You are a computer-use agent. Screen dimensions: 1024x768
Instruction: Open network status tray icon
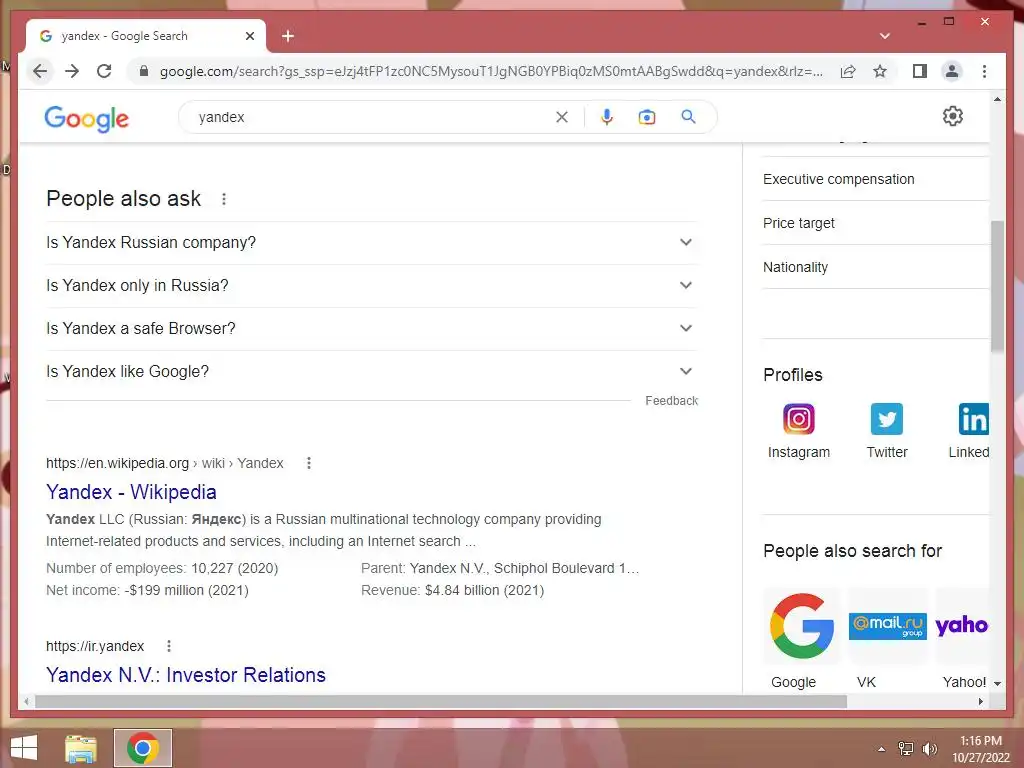906,749
